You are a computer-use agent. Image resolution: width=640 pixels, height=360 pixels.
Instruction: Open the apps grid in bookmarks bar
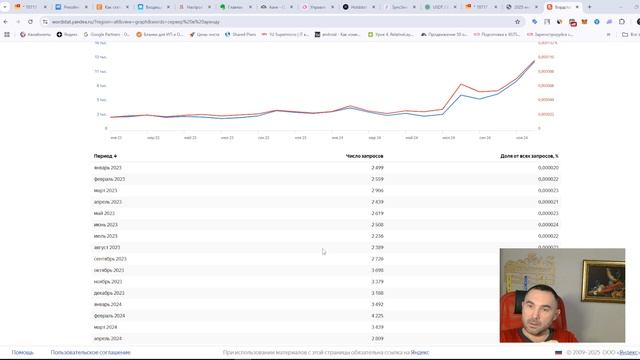[7, 35]
